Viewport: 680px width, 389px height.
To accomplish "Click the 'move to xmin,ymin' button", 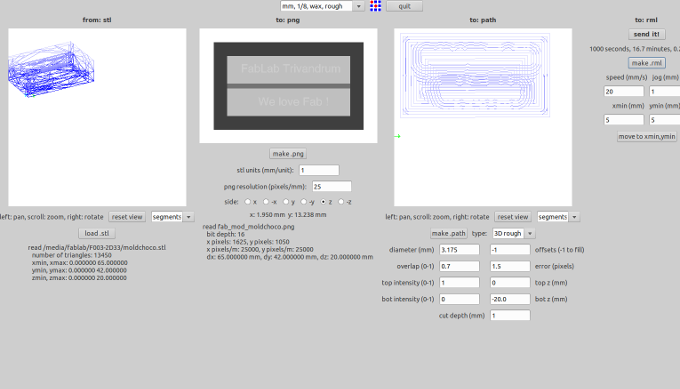I will pos(647,136).
